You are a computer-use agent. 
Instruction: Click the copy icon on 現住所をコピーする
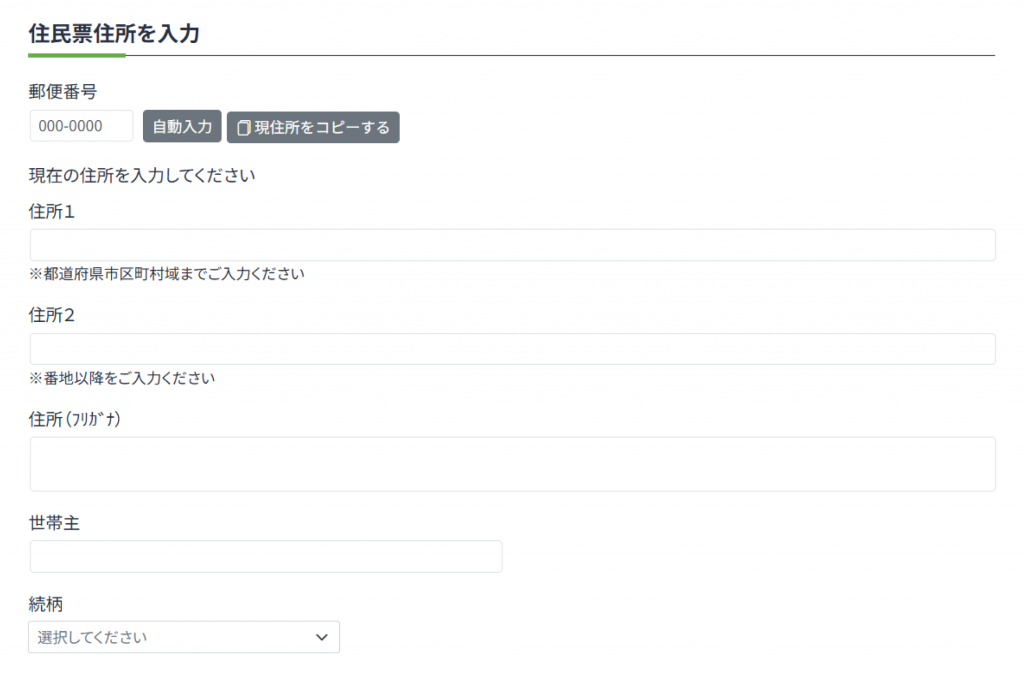[243, 128]
